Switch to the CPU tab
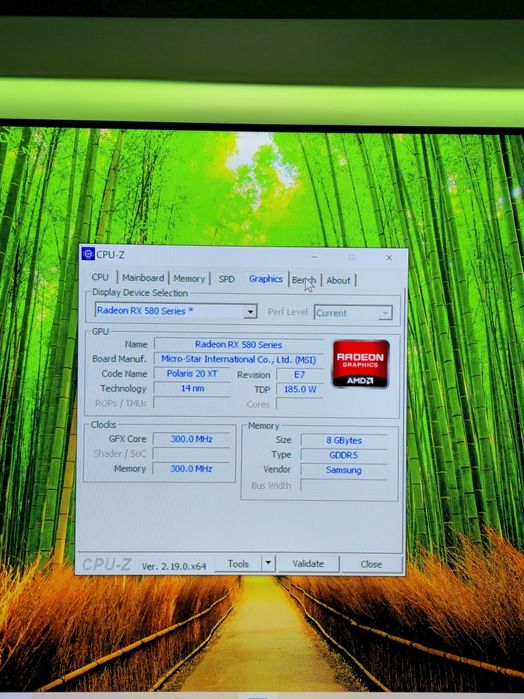Screen dimensions: 524x699 coord(100,277)
